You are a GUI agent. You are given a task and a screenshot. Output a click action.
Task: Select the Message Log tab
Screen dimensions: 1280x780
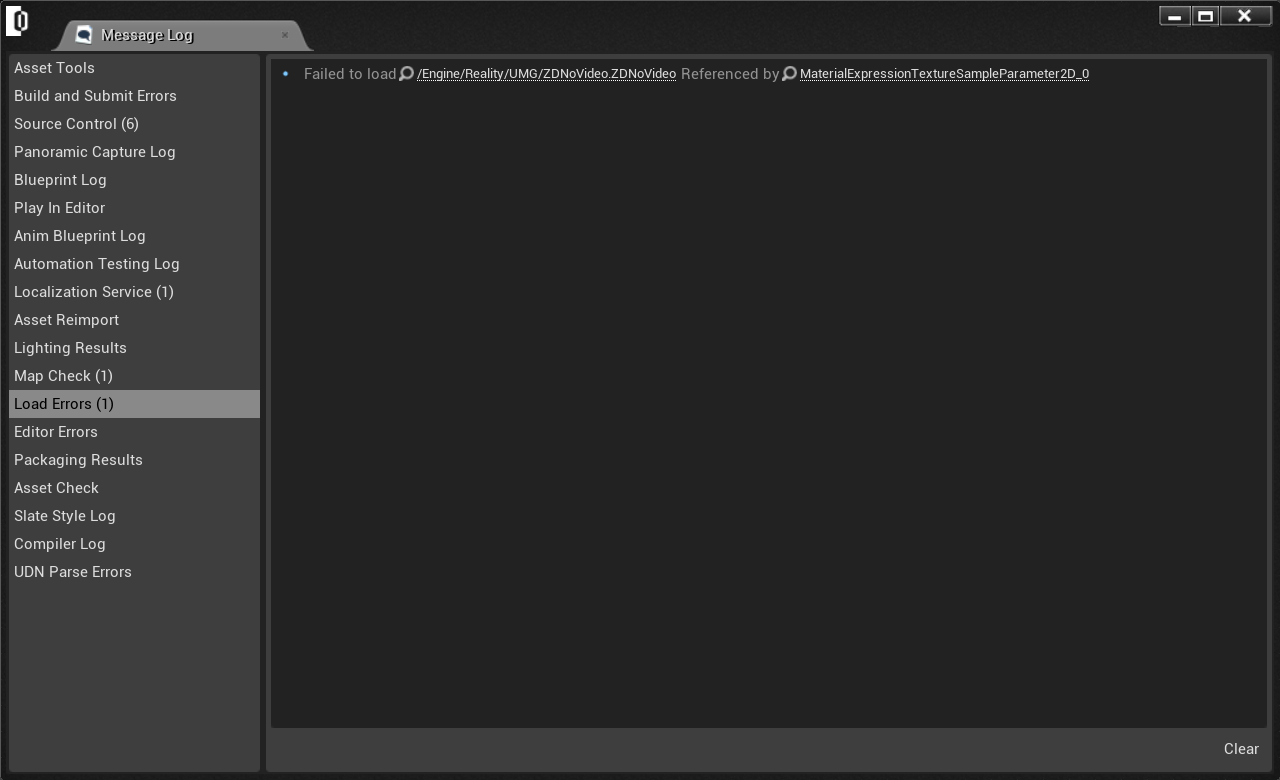147,35
